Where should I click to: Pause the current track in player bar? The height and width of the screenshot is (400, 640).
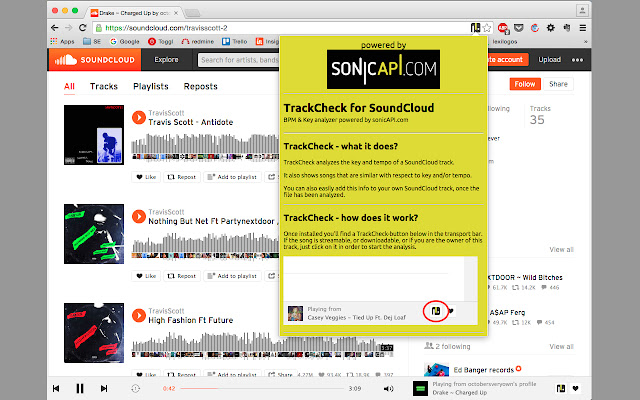80,389
